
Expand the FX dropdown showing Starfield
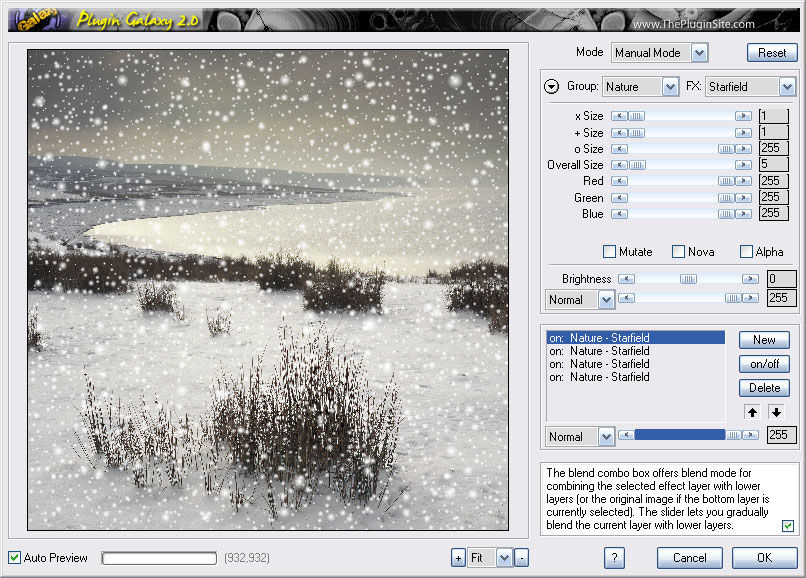point(750,87)
